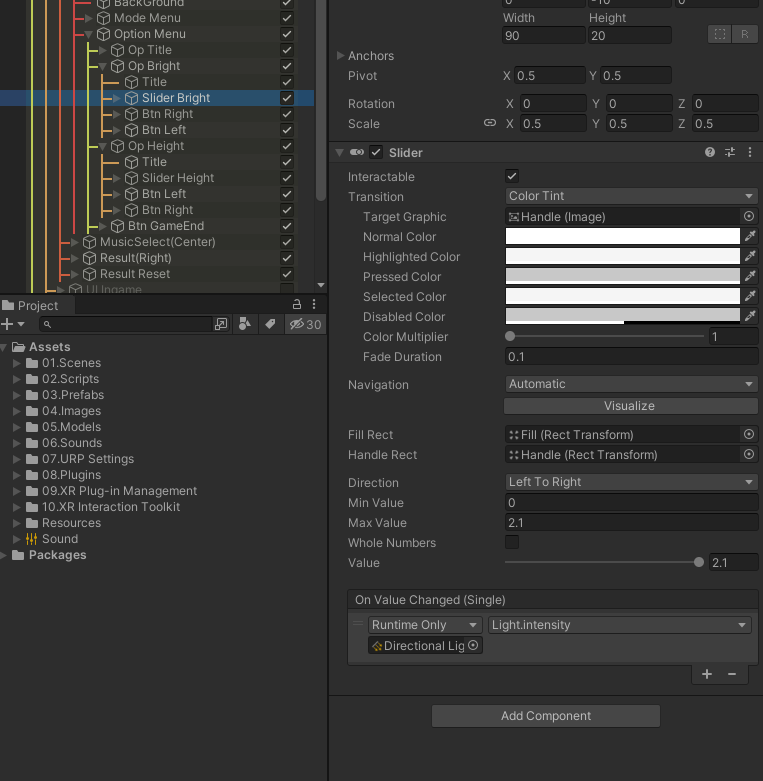Add new On Value Changed listener plus
Viewport: 763px width, 781px height.
pyautogui.click(x=707, y=674)
